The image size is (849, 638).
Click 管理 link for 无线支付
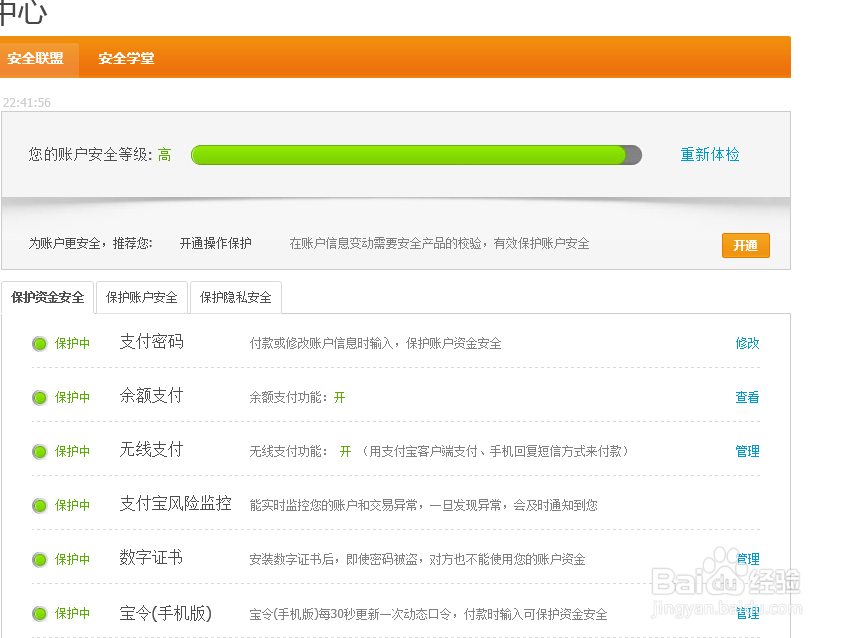(747, 451)
